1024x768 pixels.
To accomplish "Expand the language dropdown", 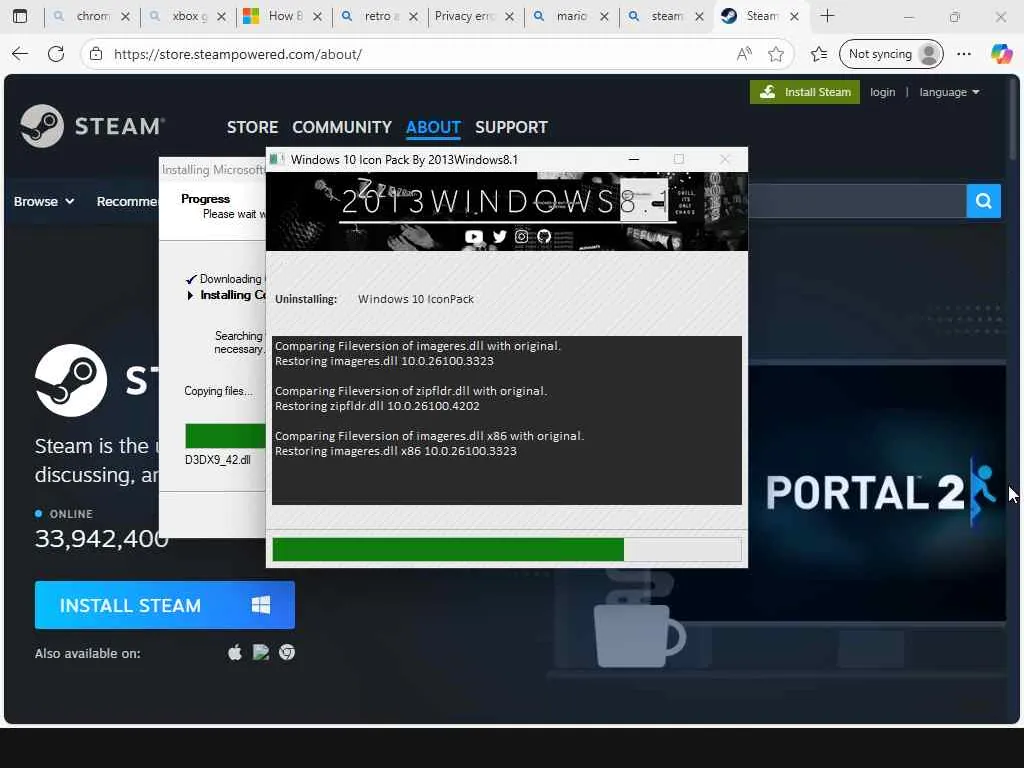I will pyautogui.click(x=949, y=92).
